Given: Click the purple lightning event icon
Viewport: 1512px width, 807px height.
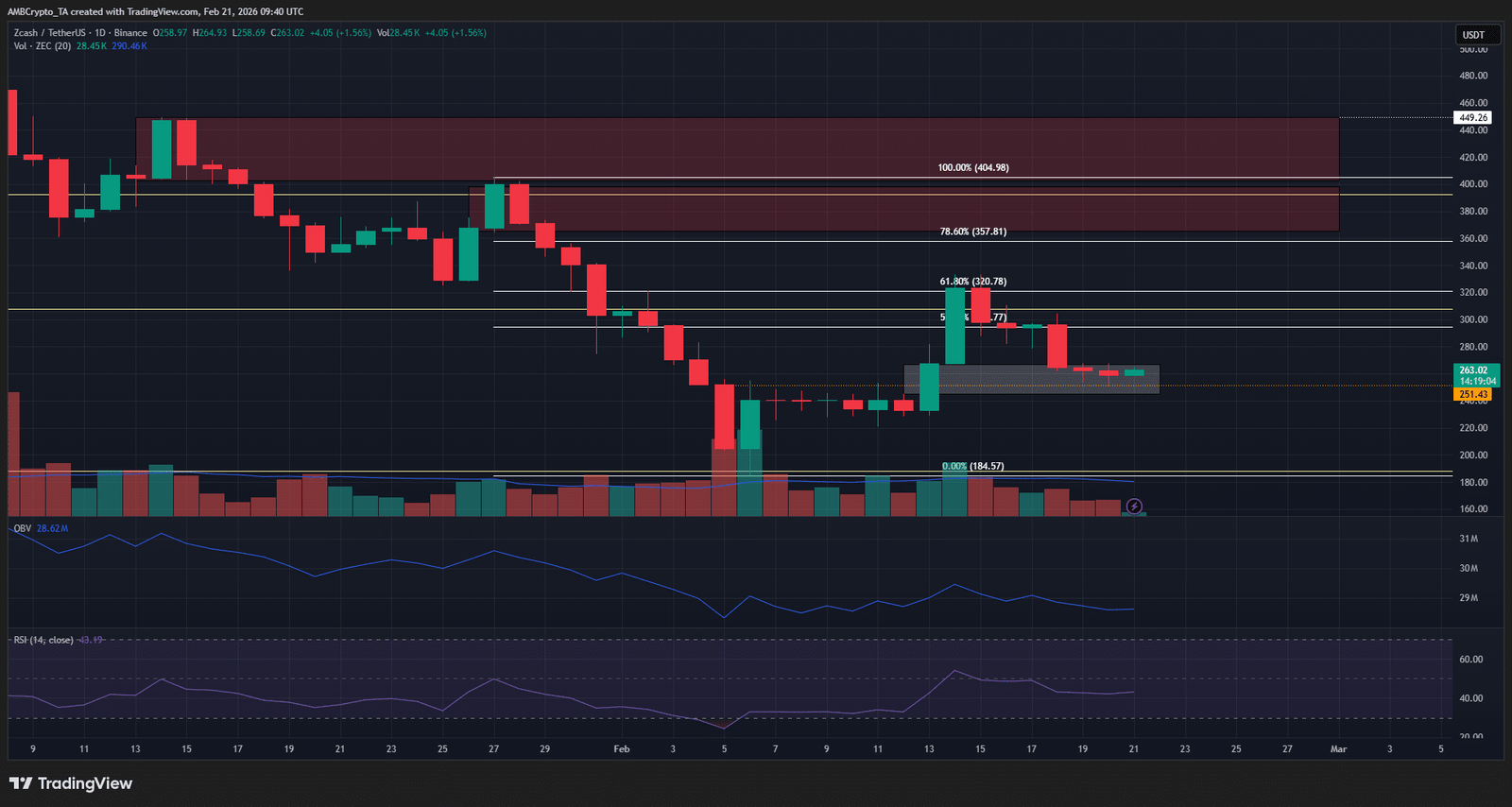Looking at the screenshot, I should click(1134, 507).
